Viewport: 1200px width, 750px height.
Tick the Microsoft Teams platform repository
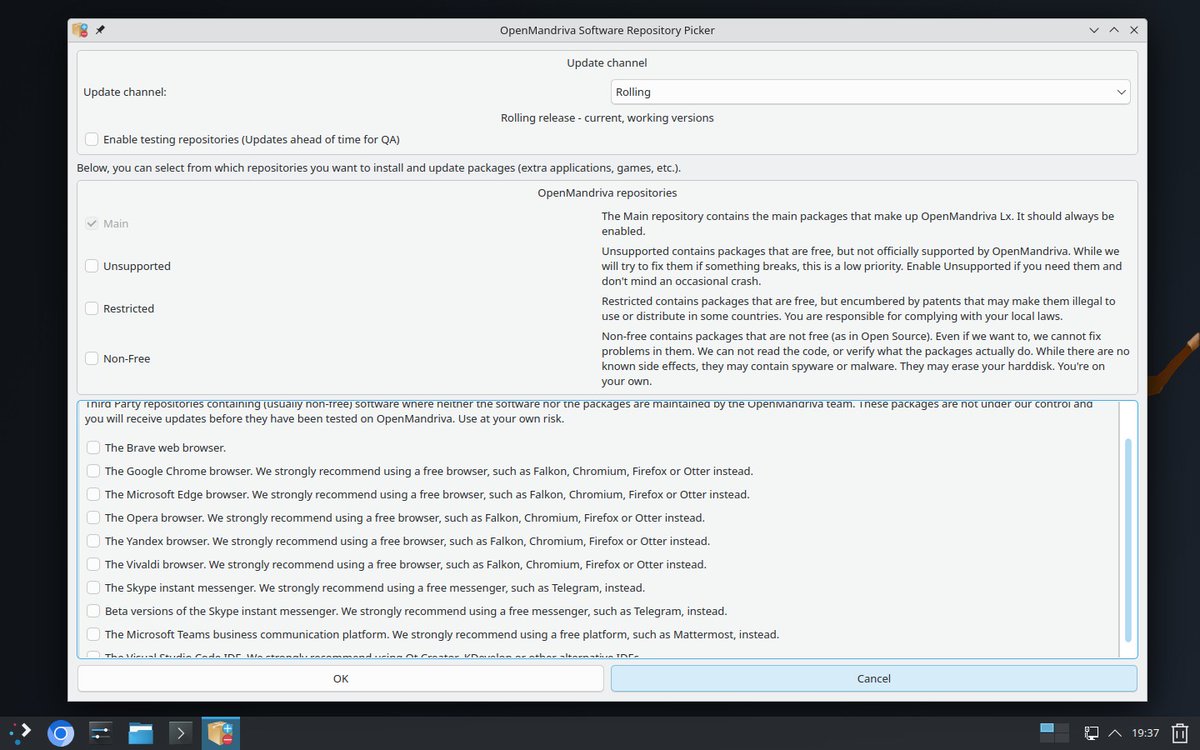(93, 634)
